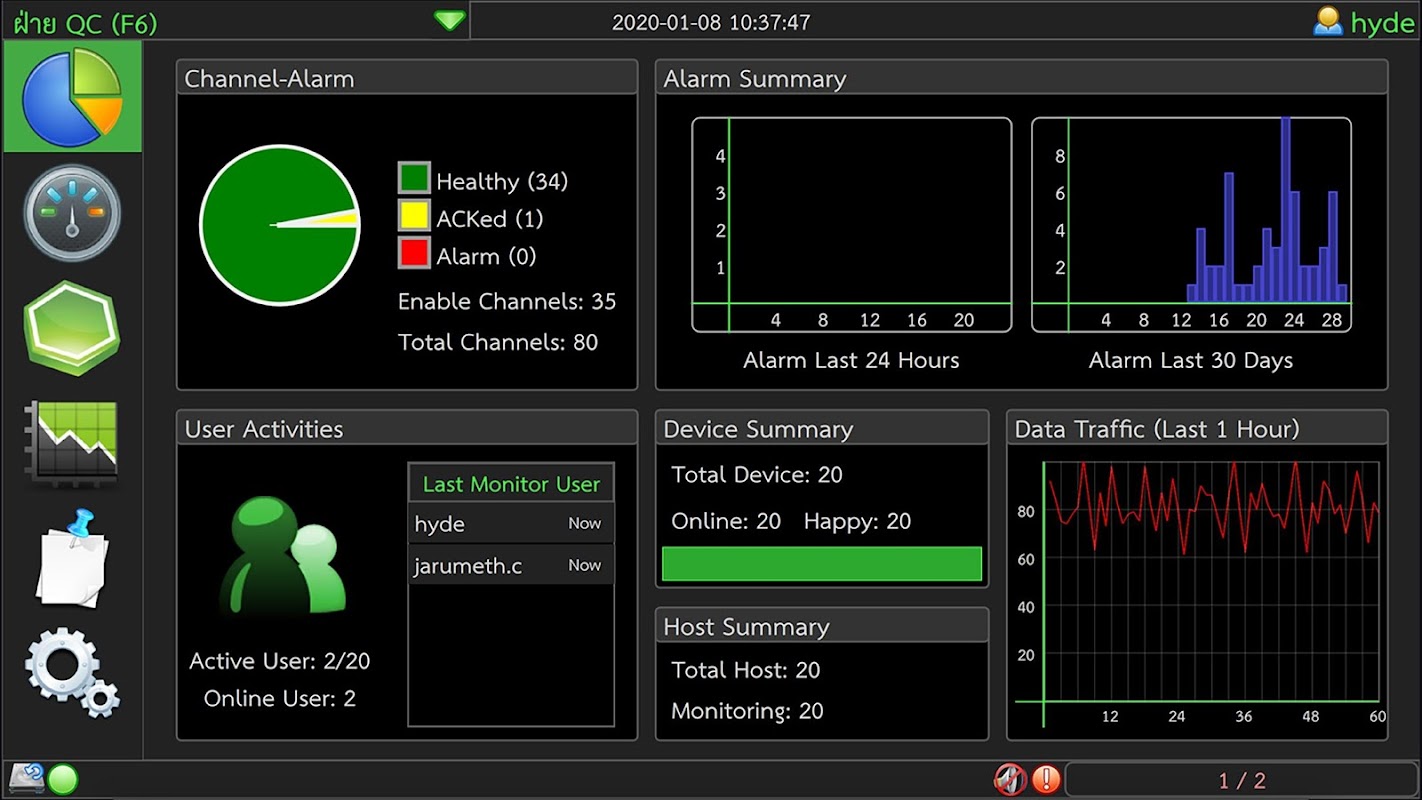This screenshot has height=800, width=1422.
Task: Click the green status indicator light
Action: (63, 779)
